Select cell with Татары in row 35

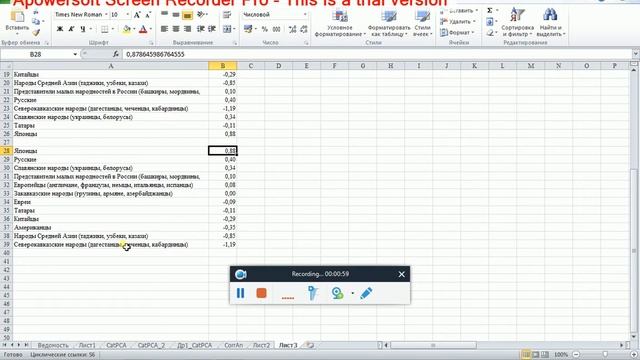tap(110, 211)
